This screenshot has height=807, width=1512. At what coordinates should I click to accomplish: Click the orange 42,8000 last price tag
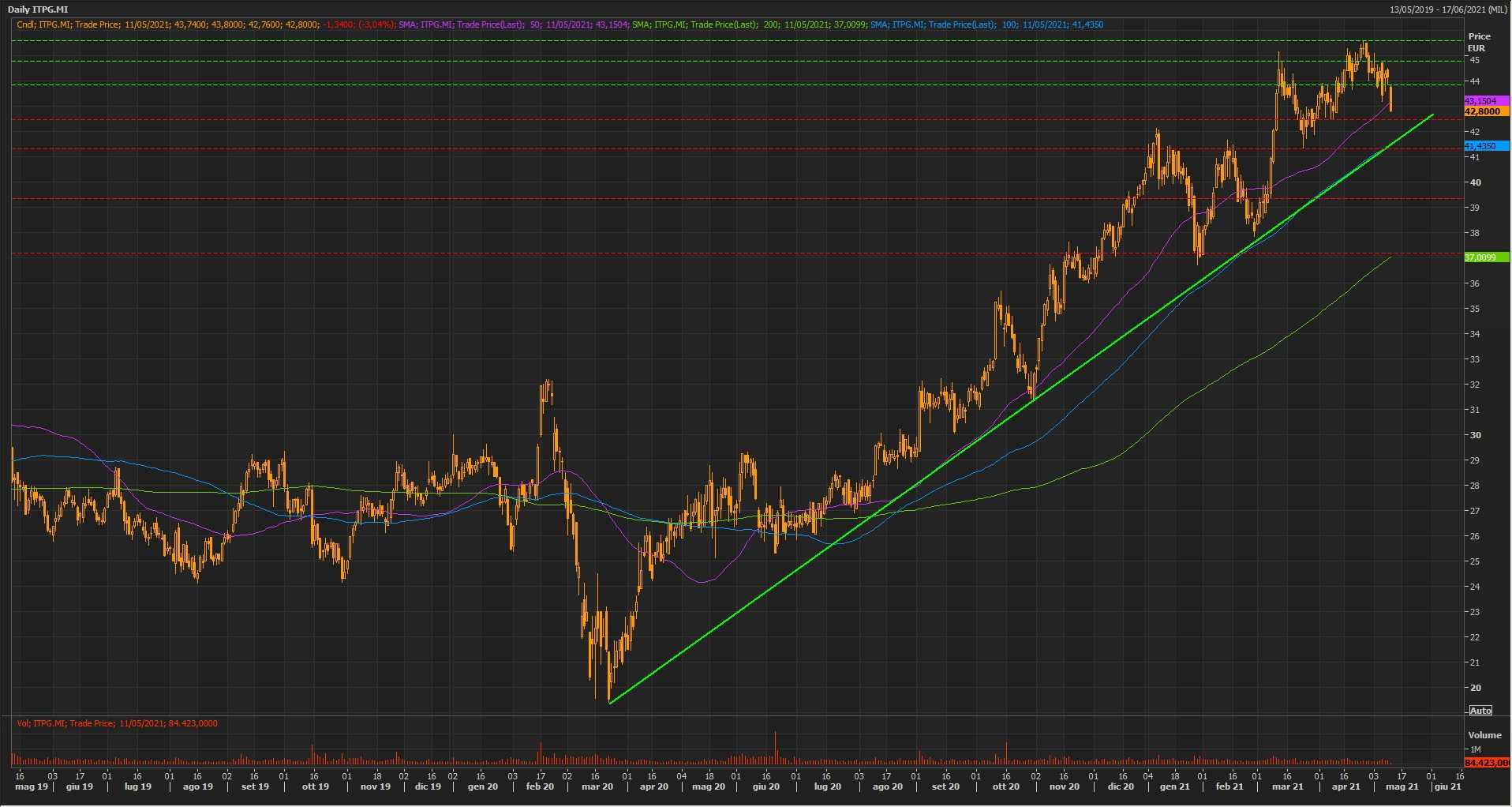(x=1485, y=112)
